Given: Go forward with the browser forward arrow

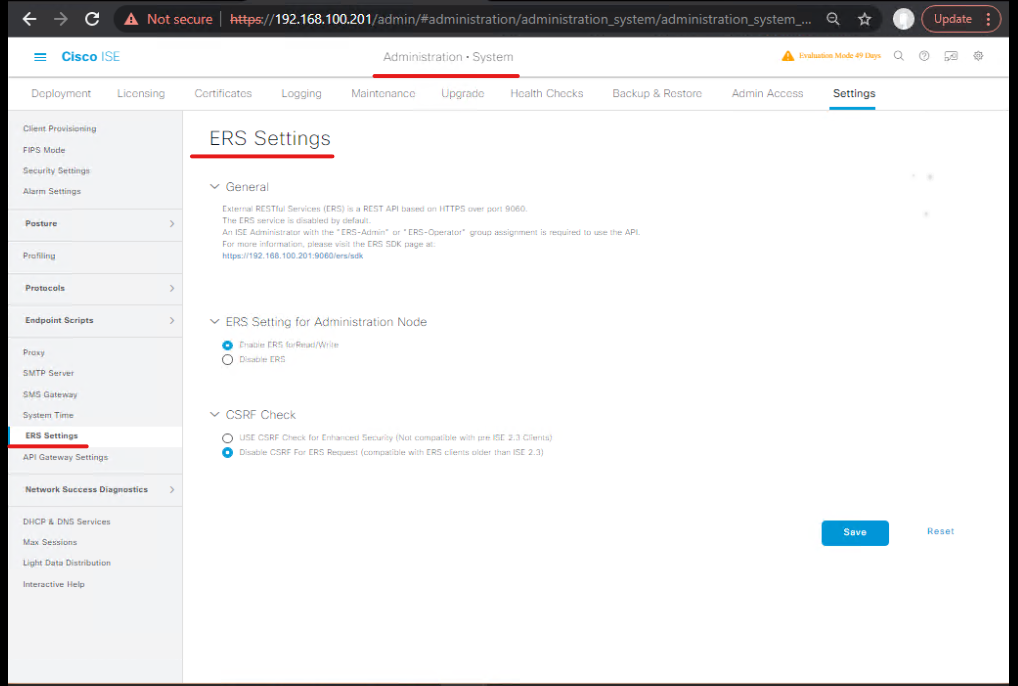Looking at the screenshot, I should click(60, 19).
